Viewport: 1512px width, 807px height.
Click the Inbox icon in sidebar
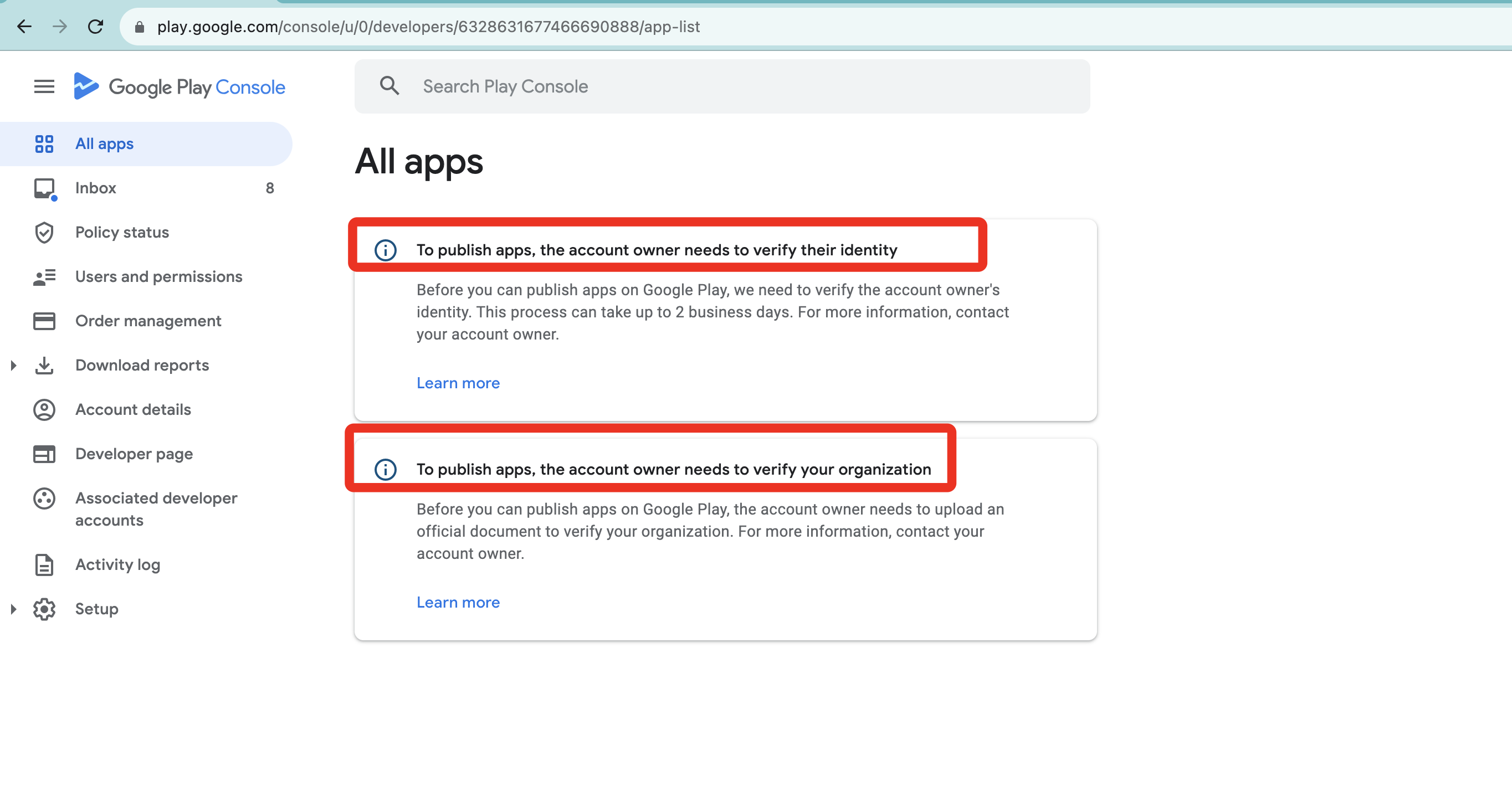44,188
